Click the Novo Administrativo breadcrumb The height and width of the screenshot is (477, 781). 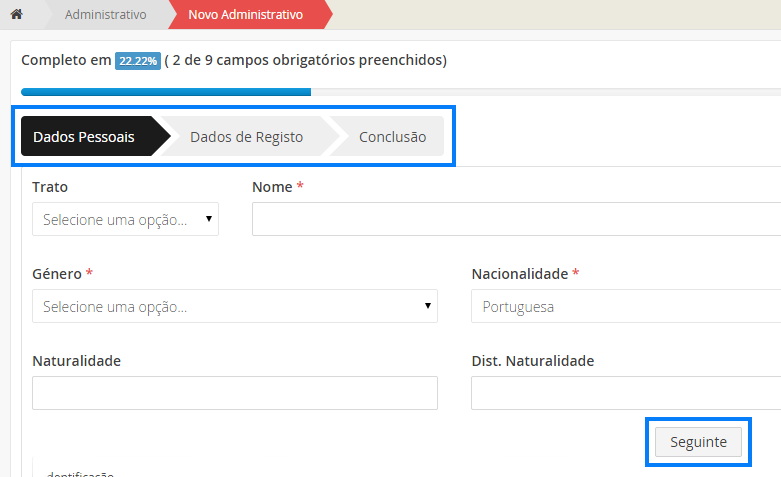[245, 15]
